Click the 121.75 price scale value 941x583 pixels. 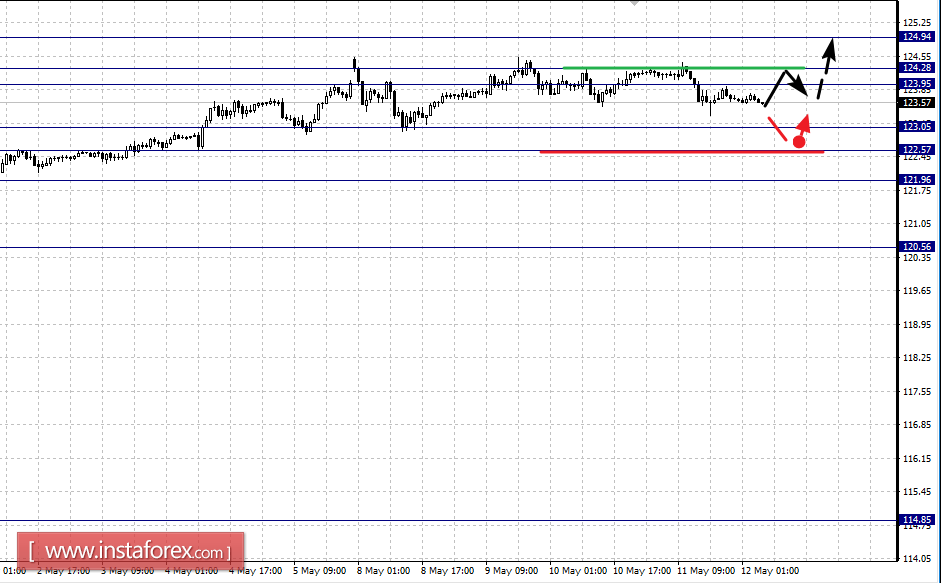[x=917, y=191]
